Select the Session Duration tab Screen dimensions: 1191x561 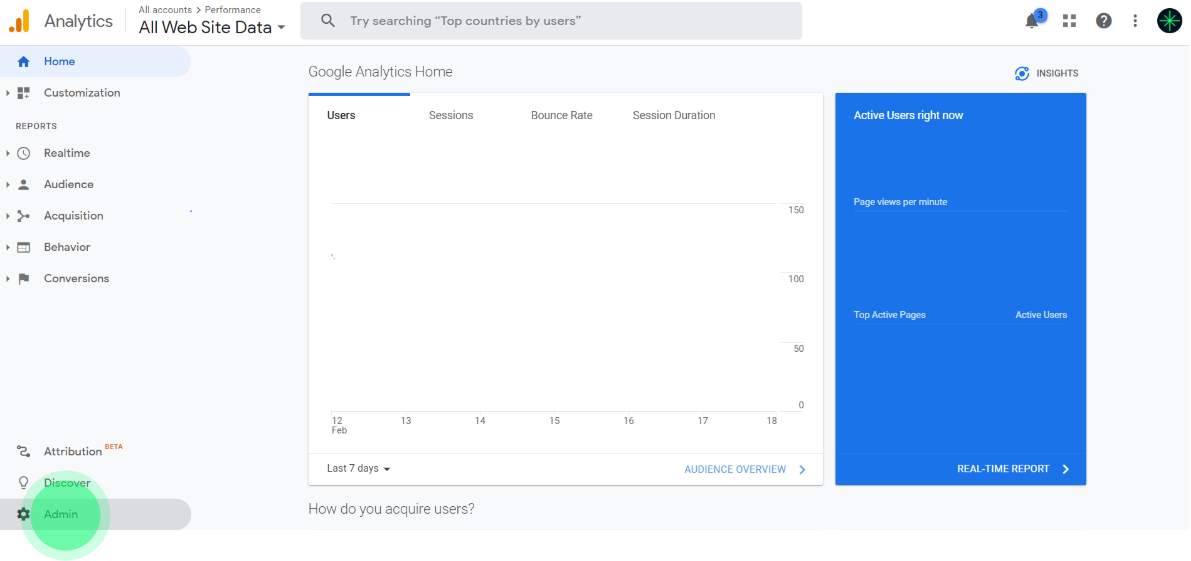click(x=673, y=115)
